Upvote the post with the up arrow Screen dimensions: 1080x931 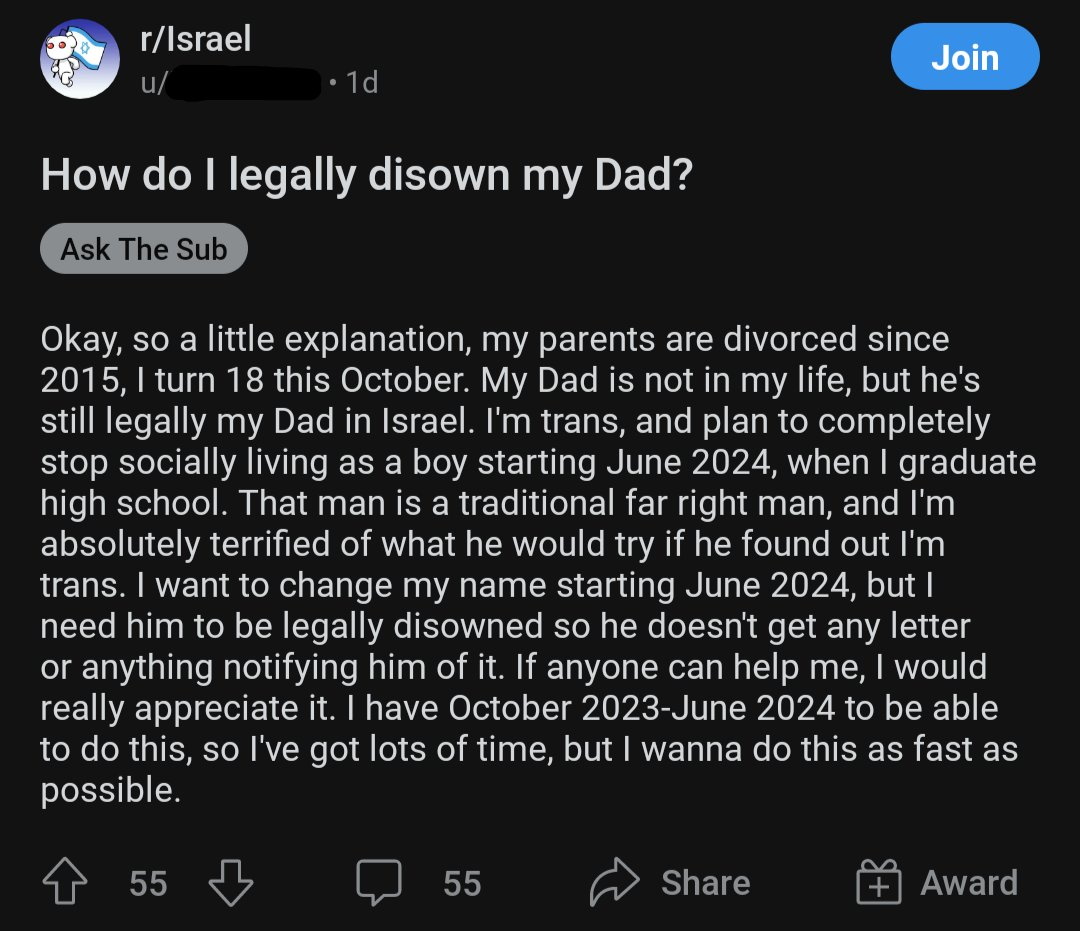tap(65, 881)
